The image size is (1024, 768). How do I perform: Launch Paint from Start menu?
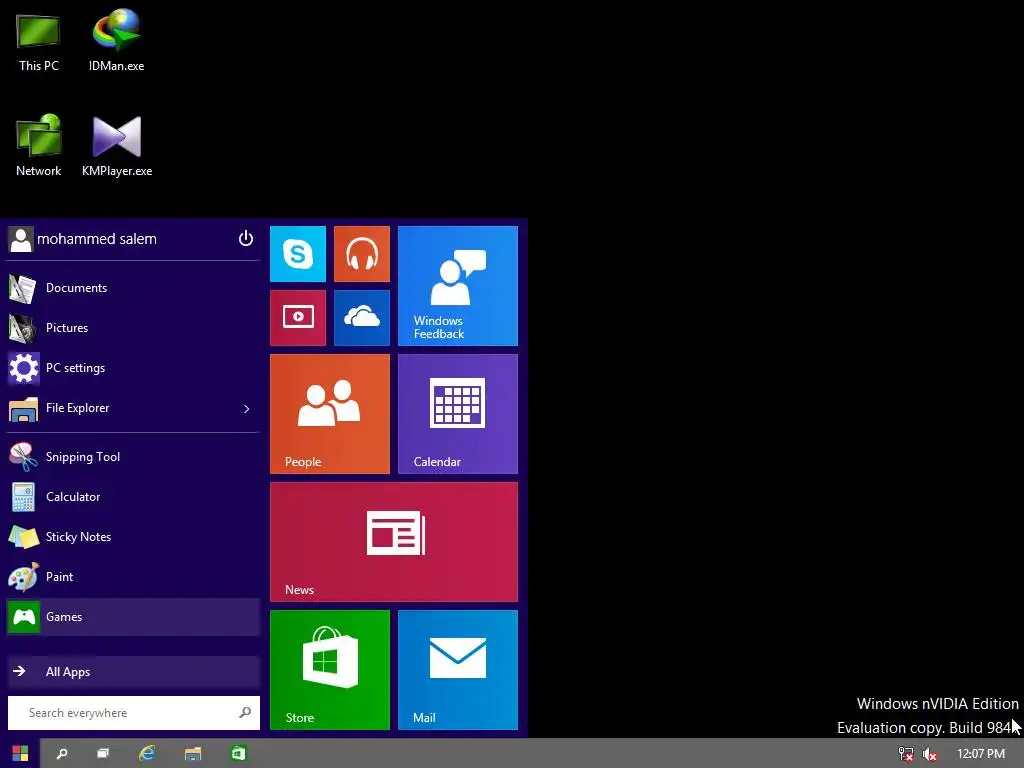(x=133, y=577)
